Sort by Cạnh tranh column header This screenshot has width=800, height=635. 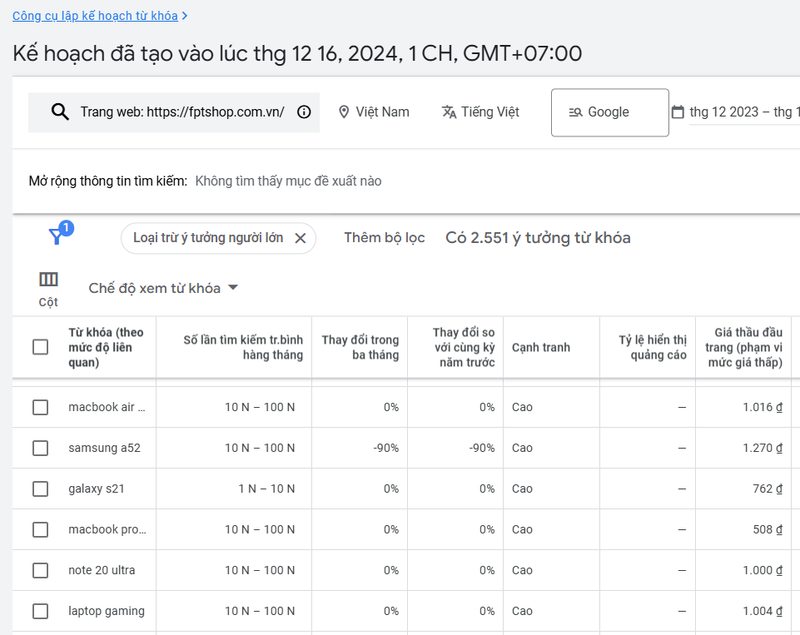click(541, 347)
